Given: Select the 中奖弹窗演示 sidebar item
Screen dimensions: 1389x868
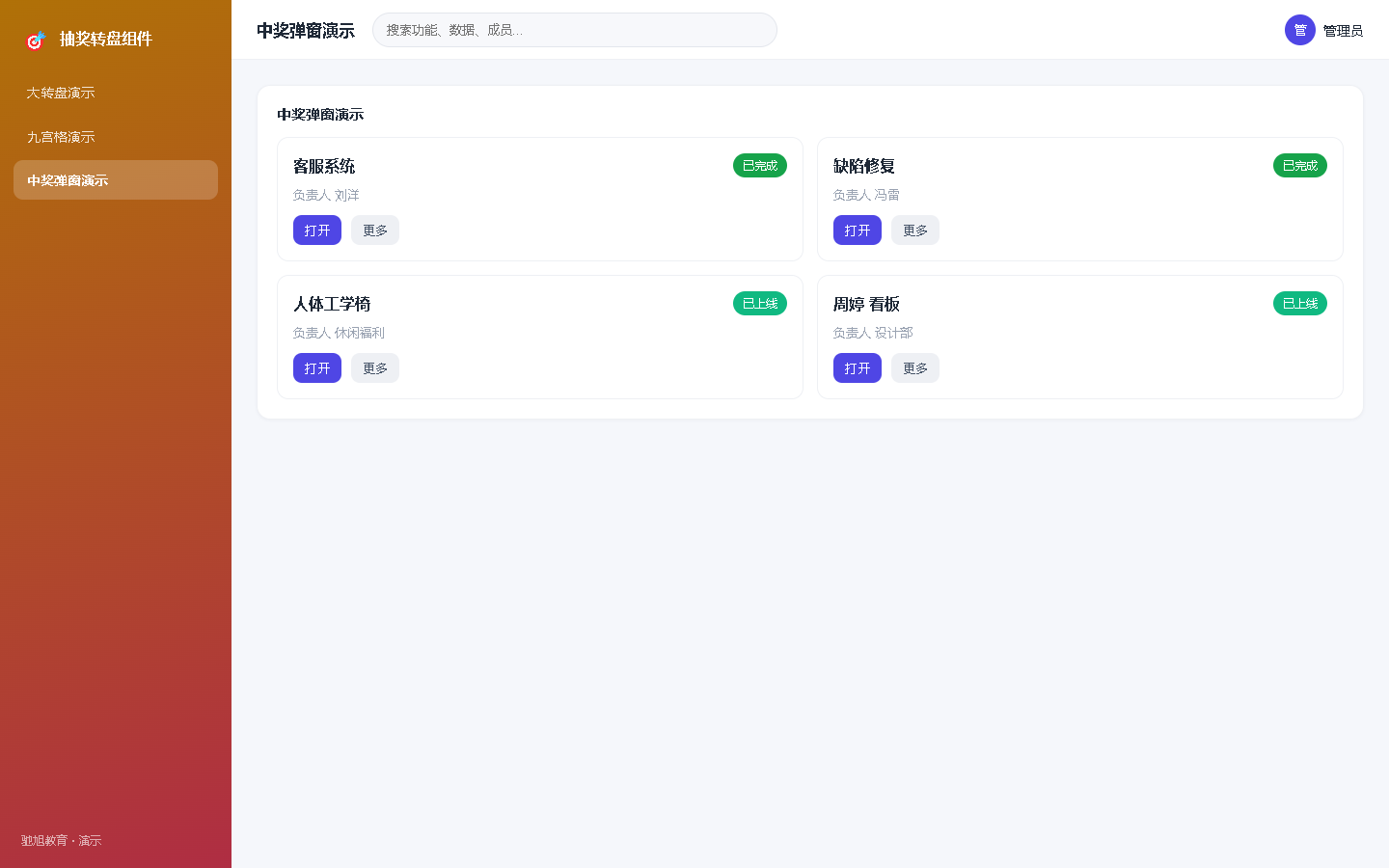Looking at the screenshot, I should [116, 180].
